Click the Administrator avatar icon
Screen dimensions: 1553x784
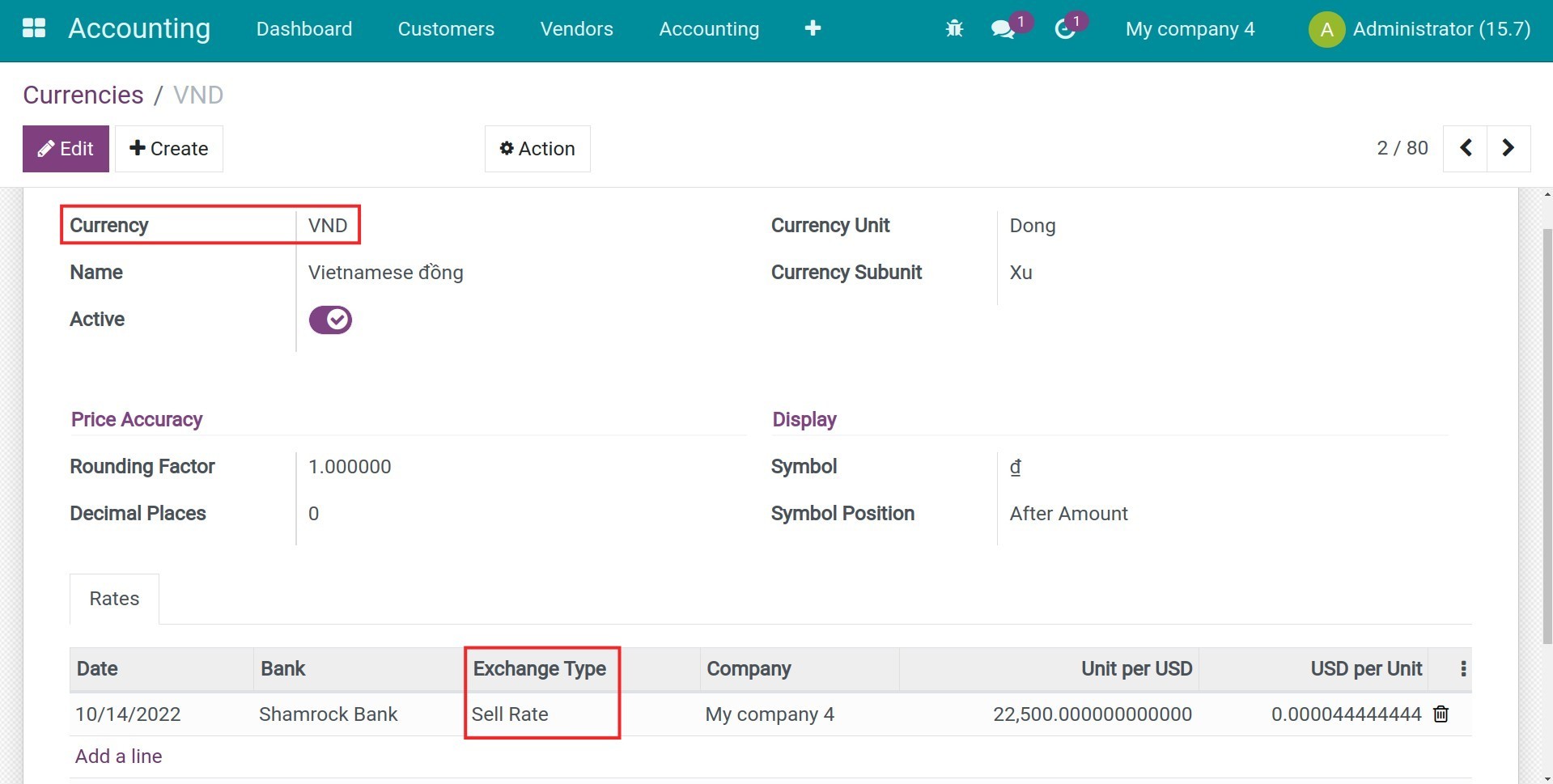(x=1326, y=28)
